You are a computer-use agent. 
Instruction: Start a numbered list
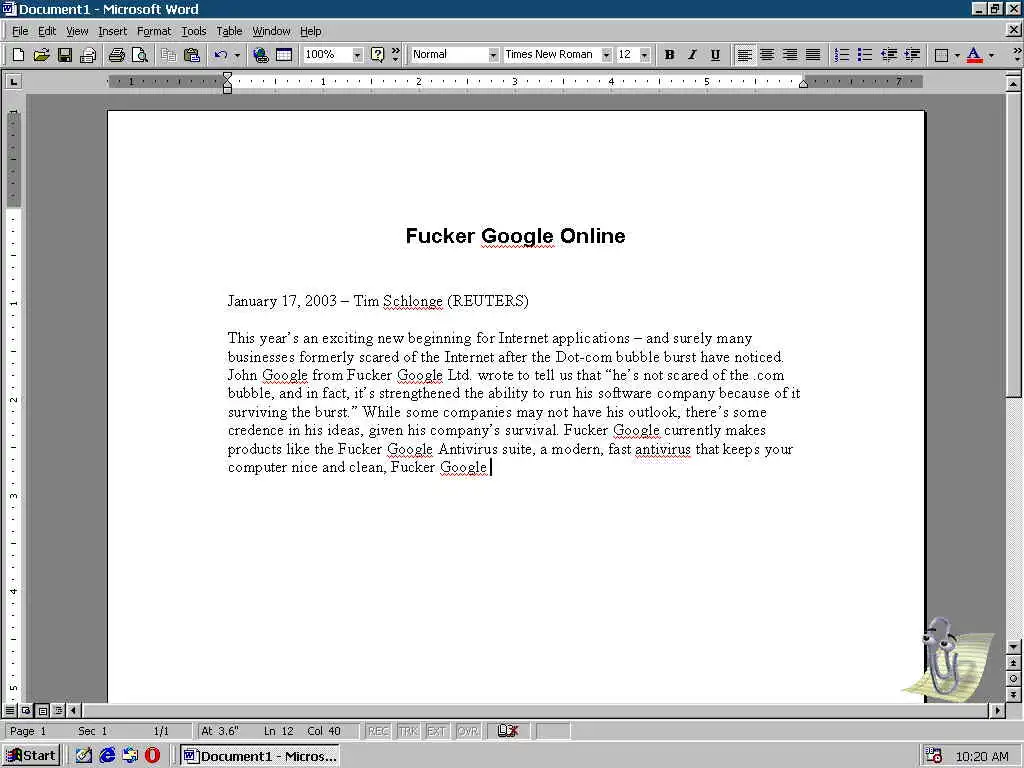tap(842, 55)
